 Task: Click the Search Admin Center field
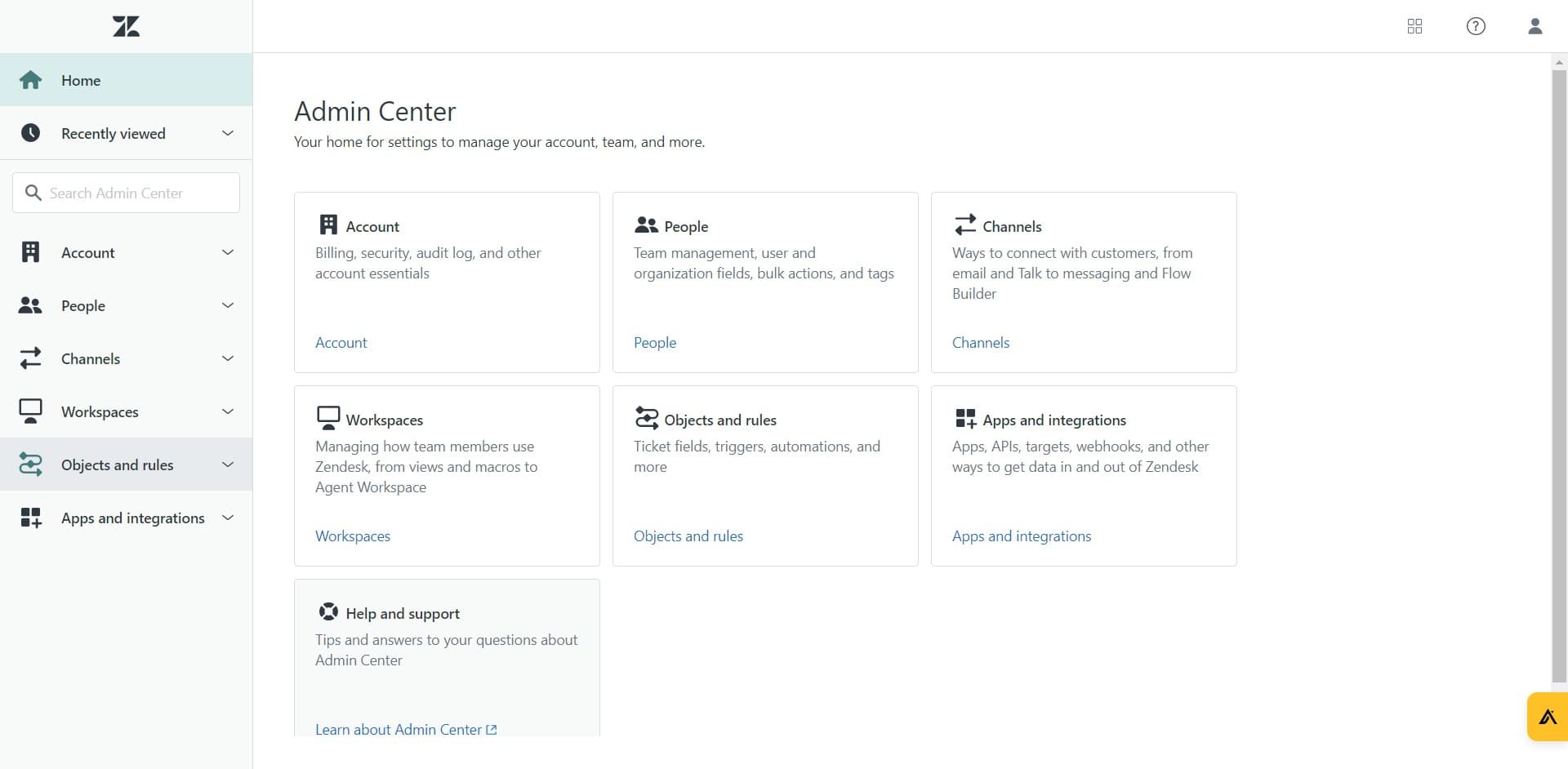(125, 193)
